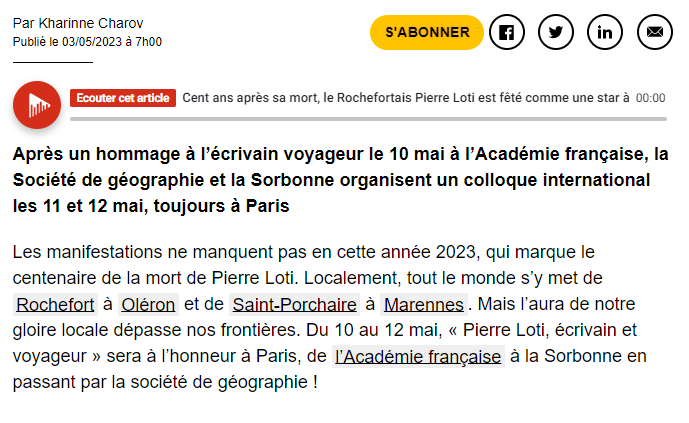This screenshot has width=689, height=423.
Task: Click the audio title starting "Cent ans après"
Action: [405, 98]
